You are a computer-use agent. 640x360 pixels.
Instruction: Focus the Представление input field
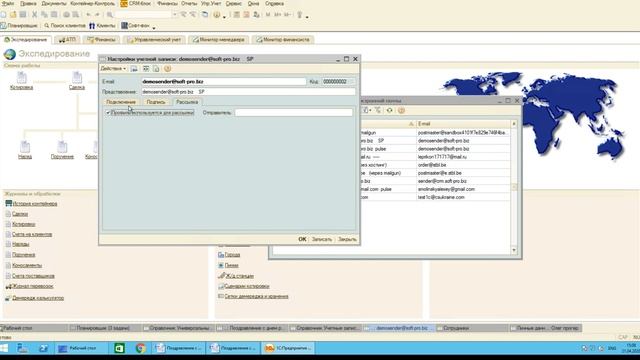click(249, 92)
